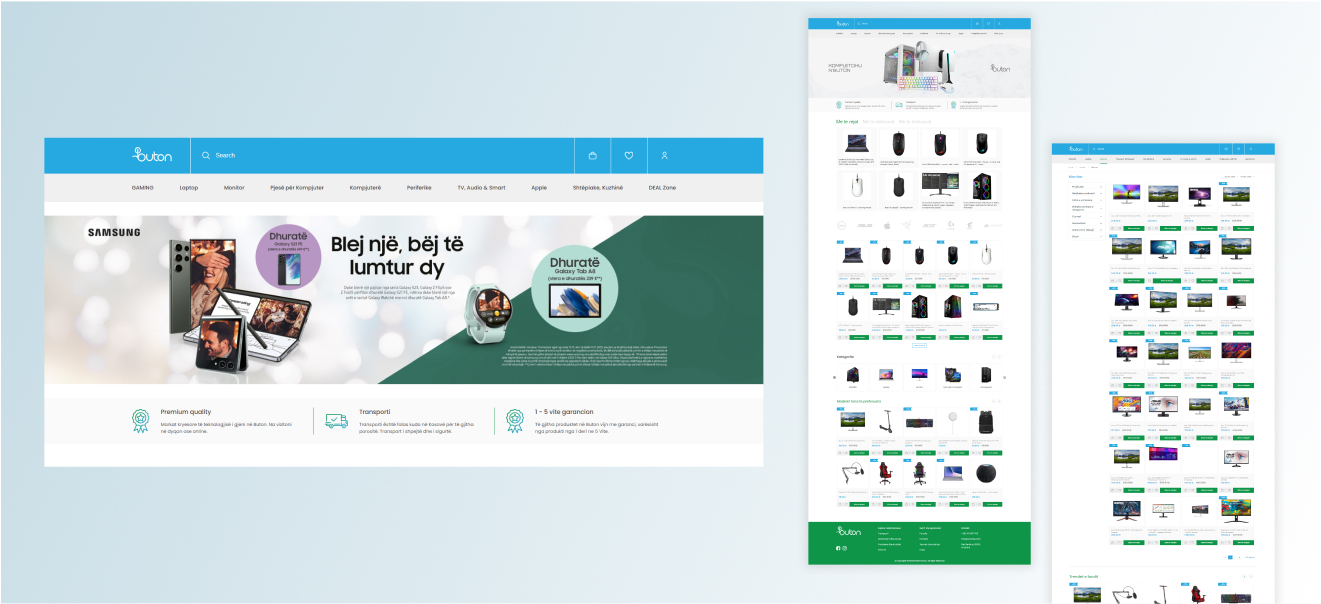The image size is (1321, 604).
Task: Open the white mouse card under Me te rejat
Action: click(x=857, y=189)
